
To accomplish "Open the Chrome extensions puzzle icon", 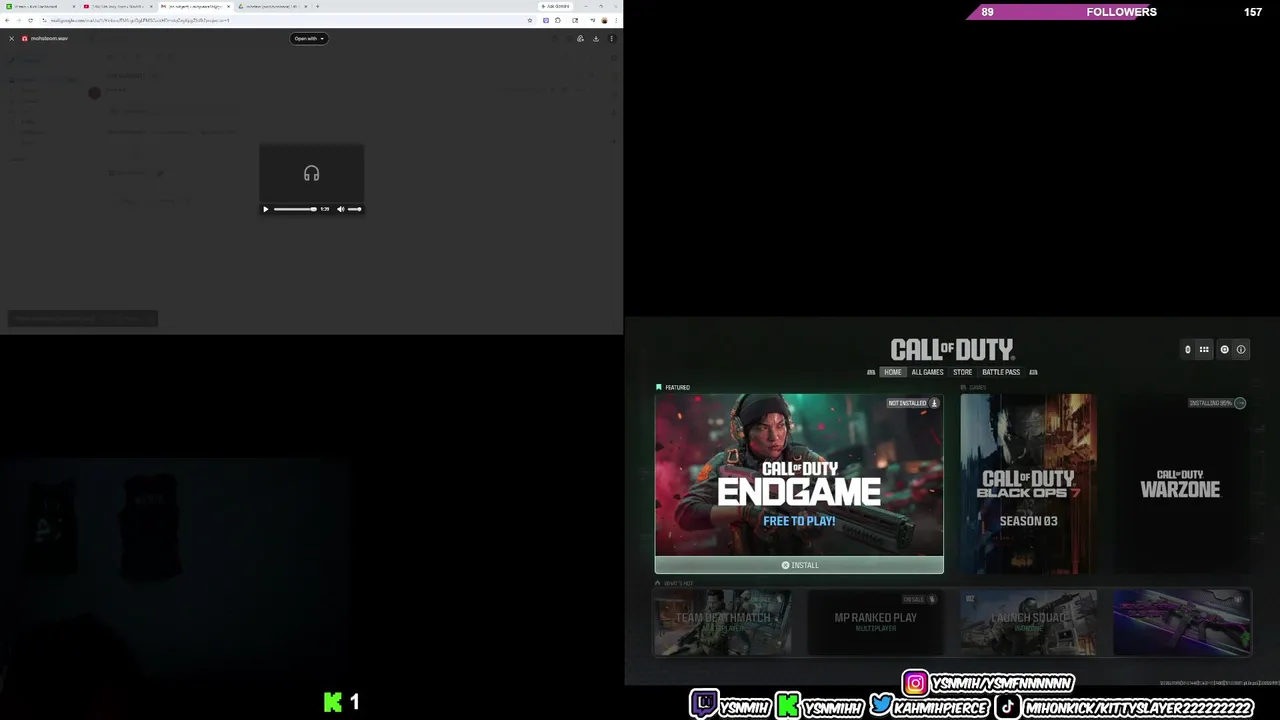I will pyautogui.click(x=558, y=20).
